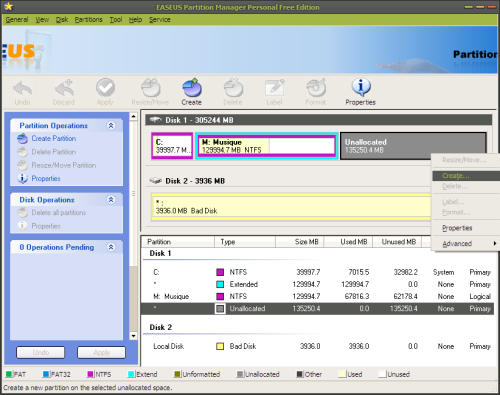Choose Resize/Move... in the context menu
The image size is (500, 395).
pos(466,160)
